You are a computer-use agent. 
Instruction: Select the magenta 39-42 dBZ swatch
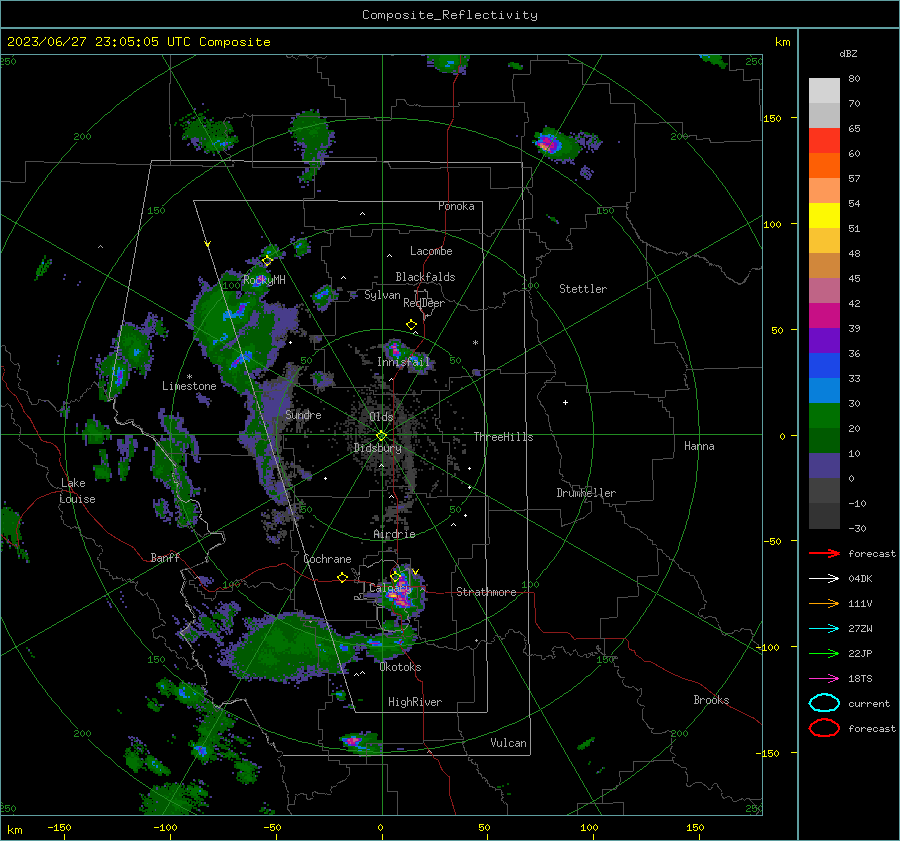point(824,316)
